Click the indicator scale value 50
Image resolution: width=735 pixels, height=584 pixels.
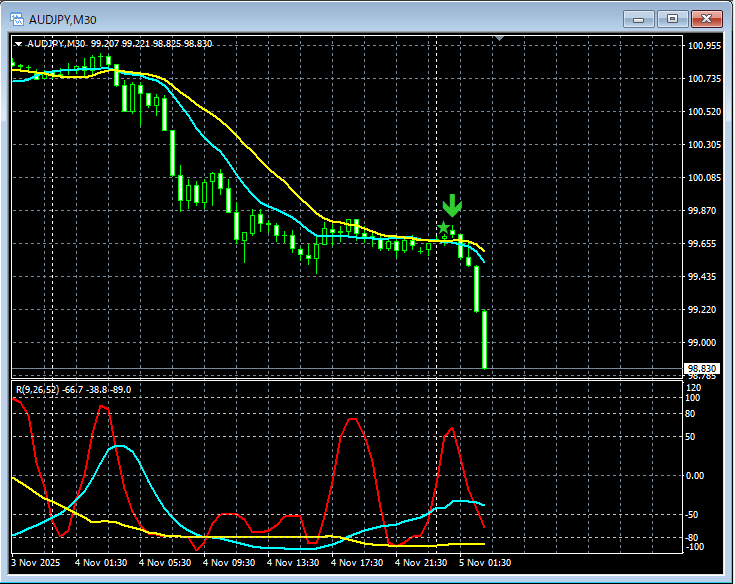tap(690, 436)
